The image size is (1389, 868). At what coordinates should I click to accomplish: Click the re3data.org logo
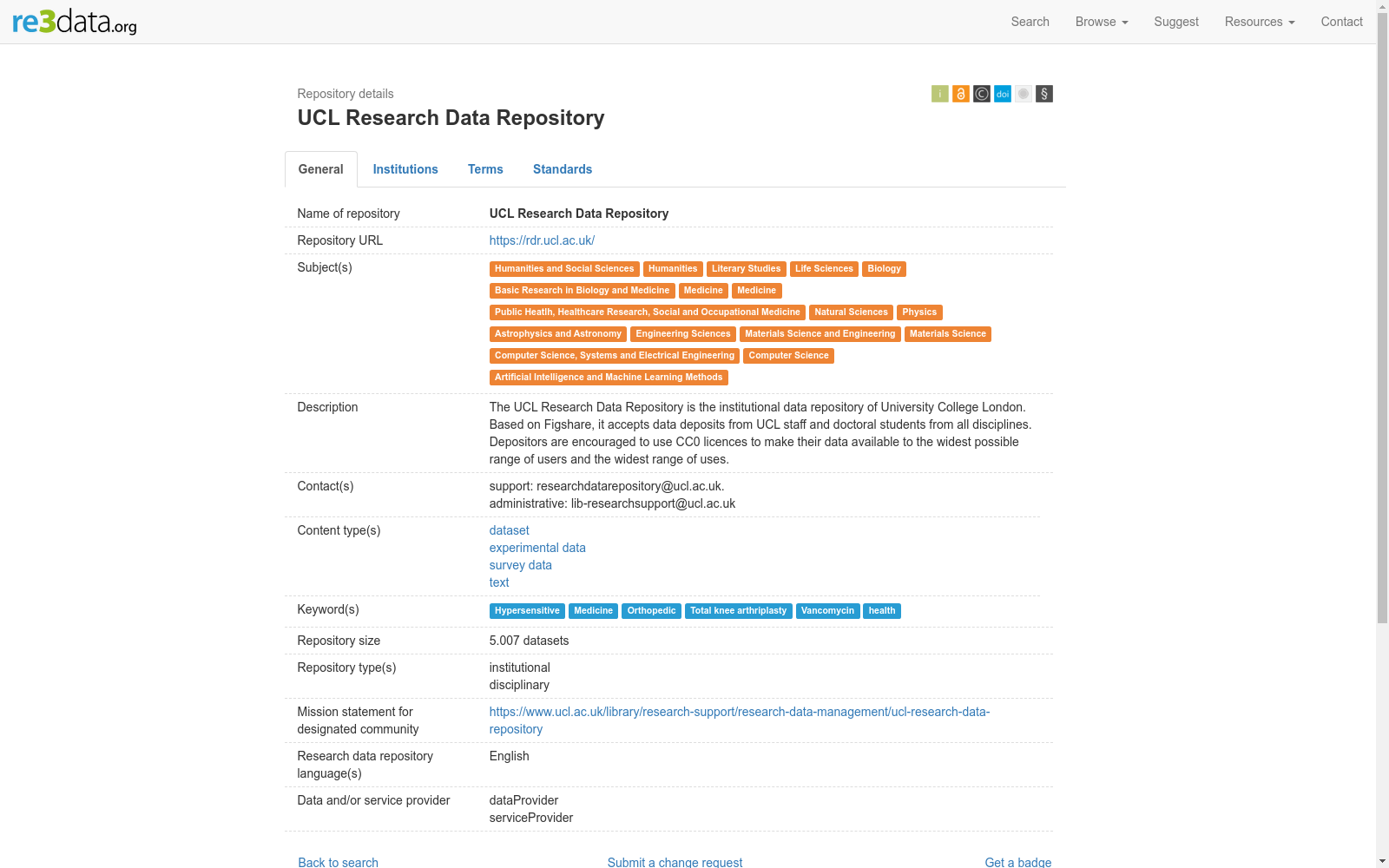click(75, 22)
